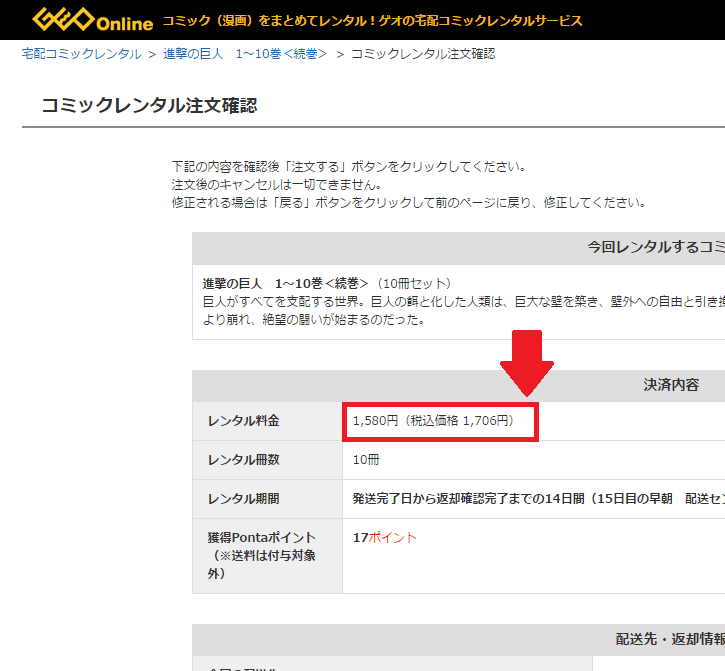Select the 10冊 value
The height and width of the screenshot is (671, 725).
point(366,460)
